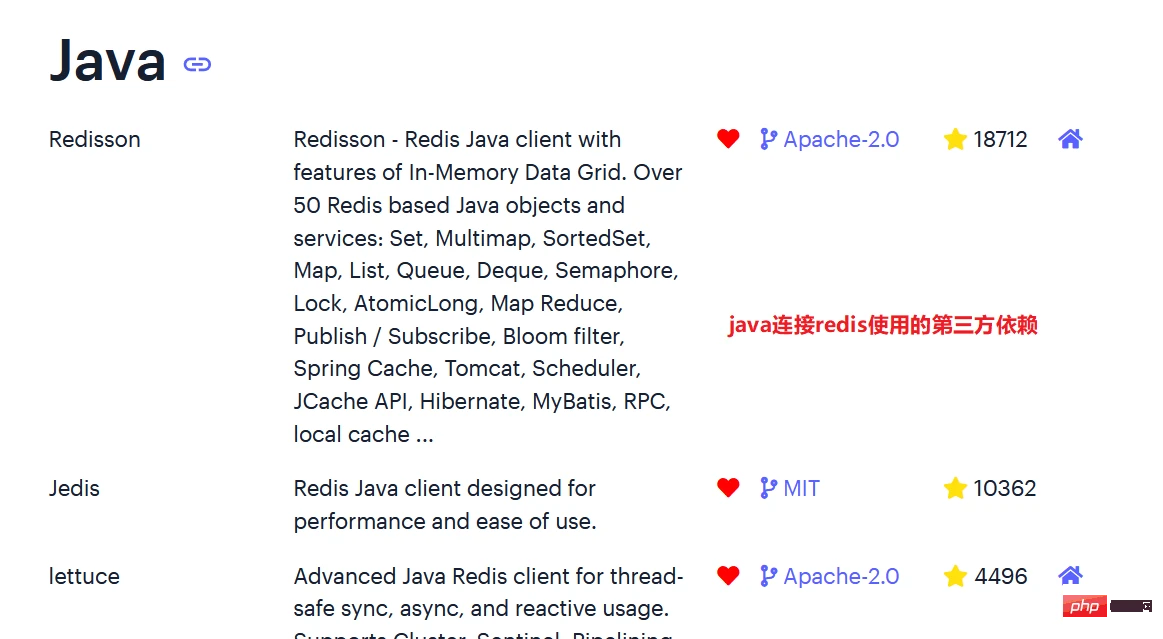Viewport: 1163px width, 639px height.
Task: Open the Apache-2.0 license link for Redisson
Action: (x=843, y=139)
